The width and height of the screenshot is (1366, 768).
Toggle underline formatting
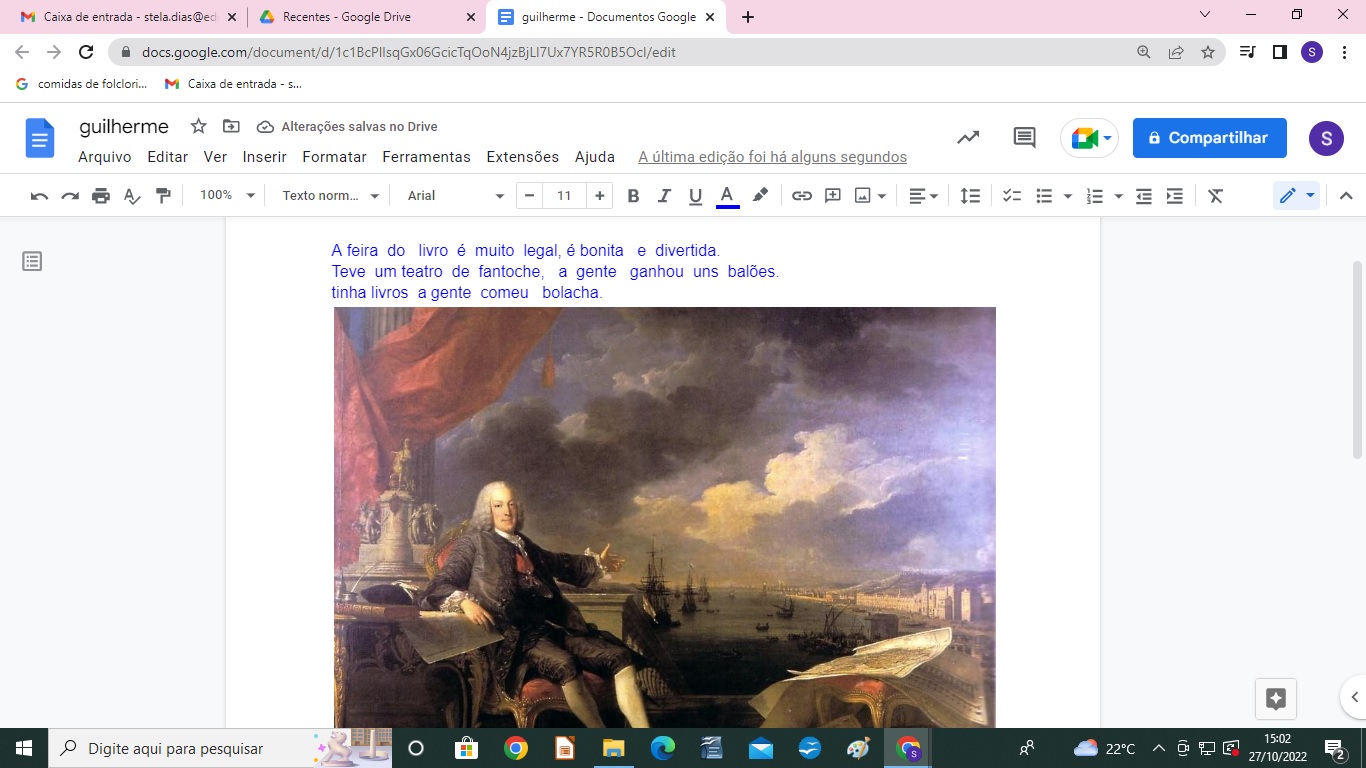tap(695, 196)
